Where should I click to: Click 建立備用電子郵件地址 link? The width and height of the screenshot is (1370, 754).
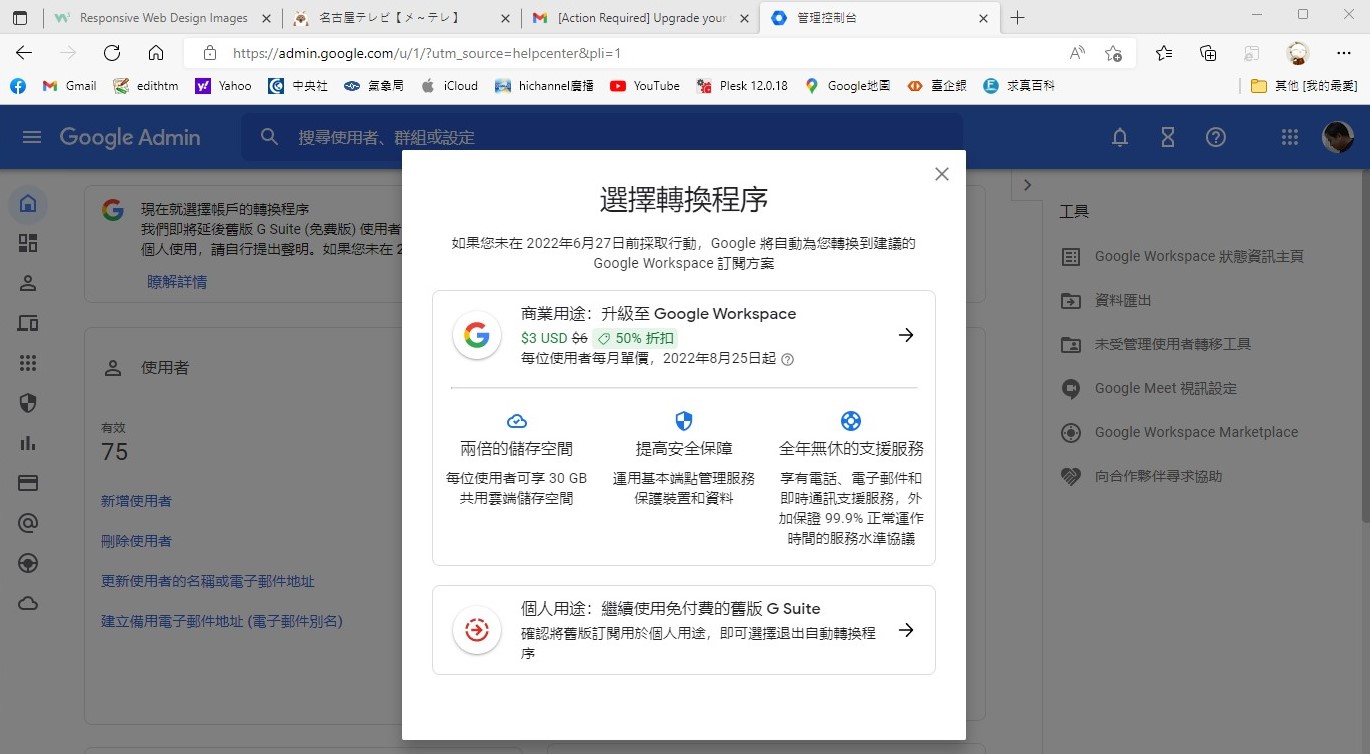click(222, 621)
